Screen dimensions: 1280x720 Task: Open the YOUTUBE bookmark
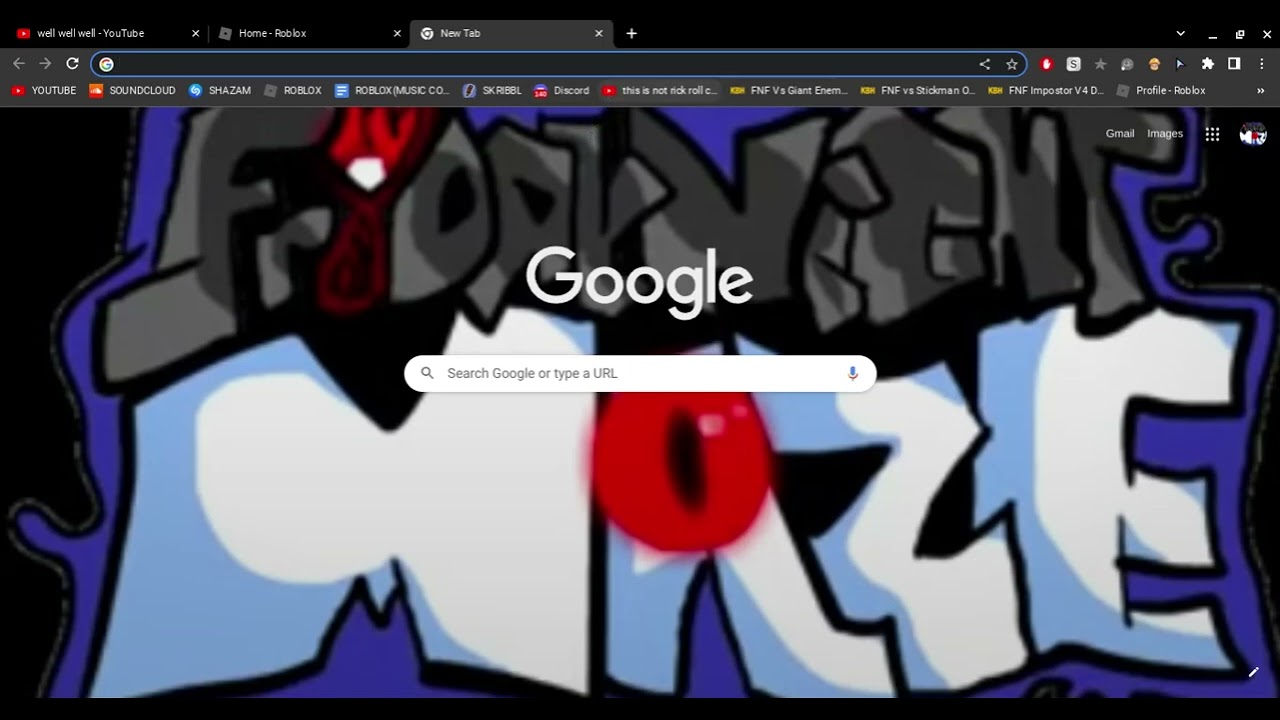pyautogui.click(x=44, y=90)
